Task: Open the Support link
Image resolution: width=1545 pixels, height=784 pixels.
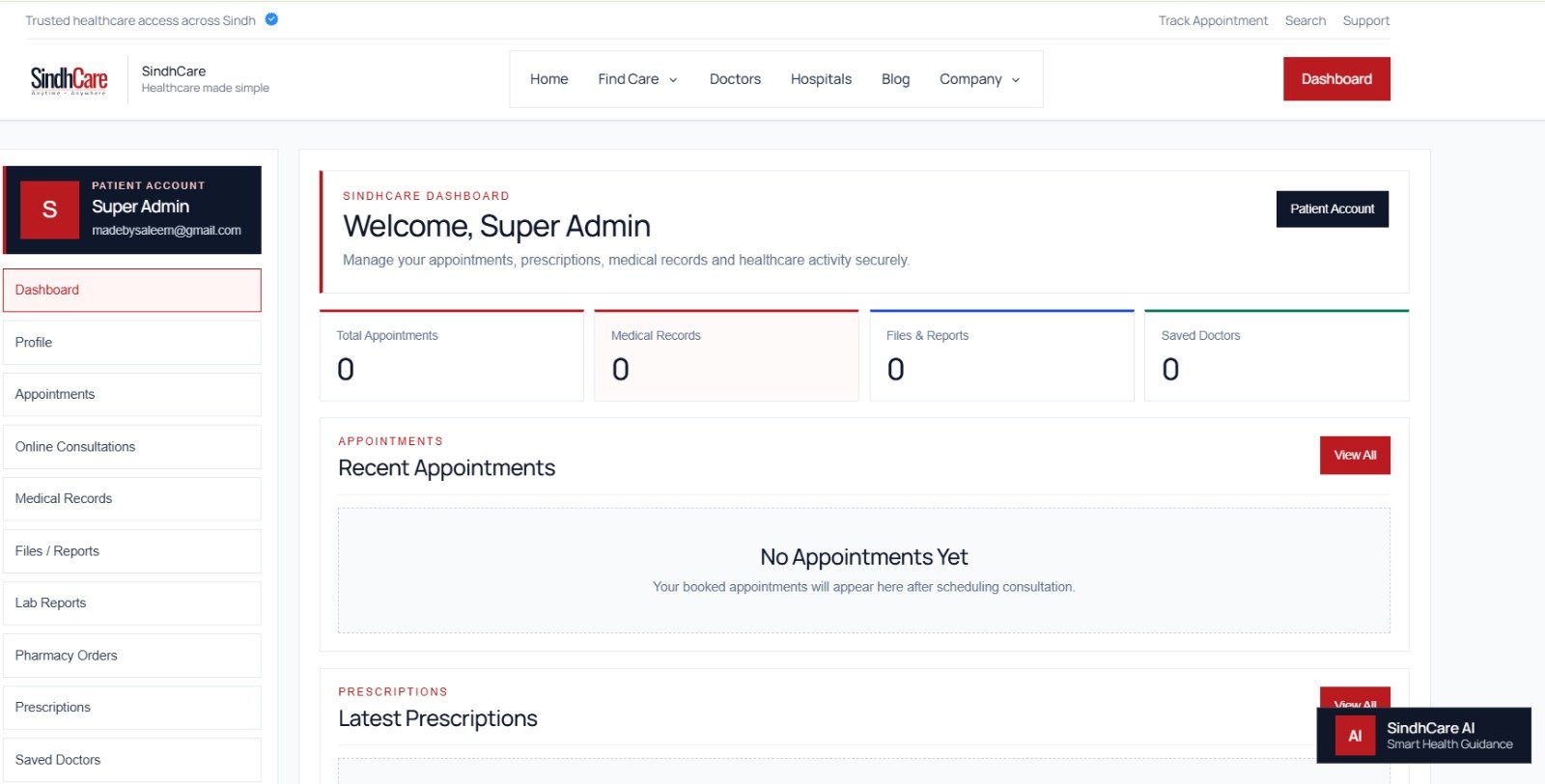Action: [x=1365, y=20]
